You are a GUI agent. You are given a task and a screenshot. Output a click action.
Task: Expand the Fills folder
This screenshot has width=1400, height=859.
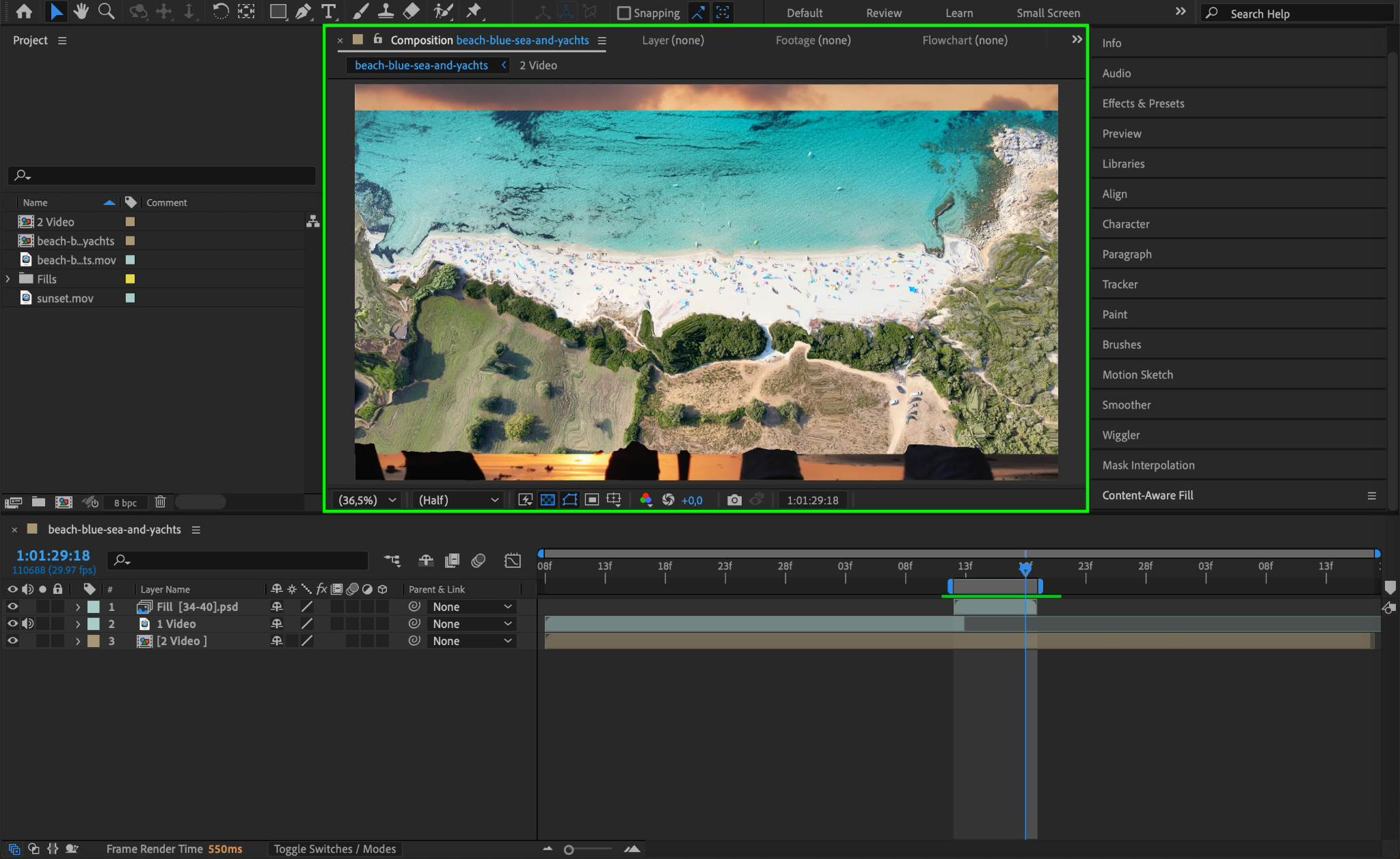(x=8, y=279)
